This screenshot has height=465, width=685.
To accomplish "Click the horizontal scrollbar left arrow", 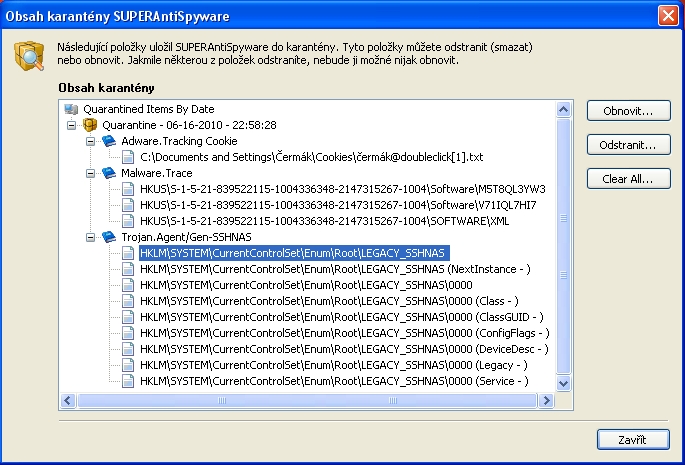I will 68,400.
